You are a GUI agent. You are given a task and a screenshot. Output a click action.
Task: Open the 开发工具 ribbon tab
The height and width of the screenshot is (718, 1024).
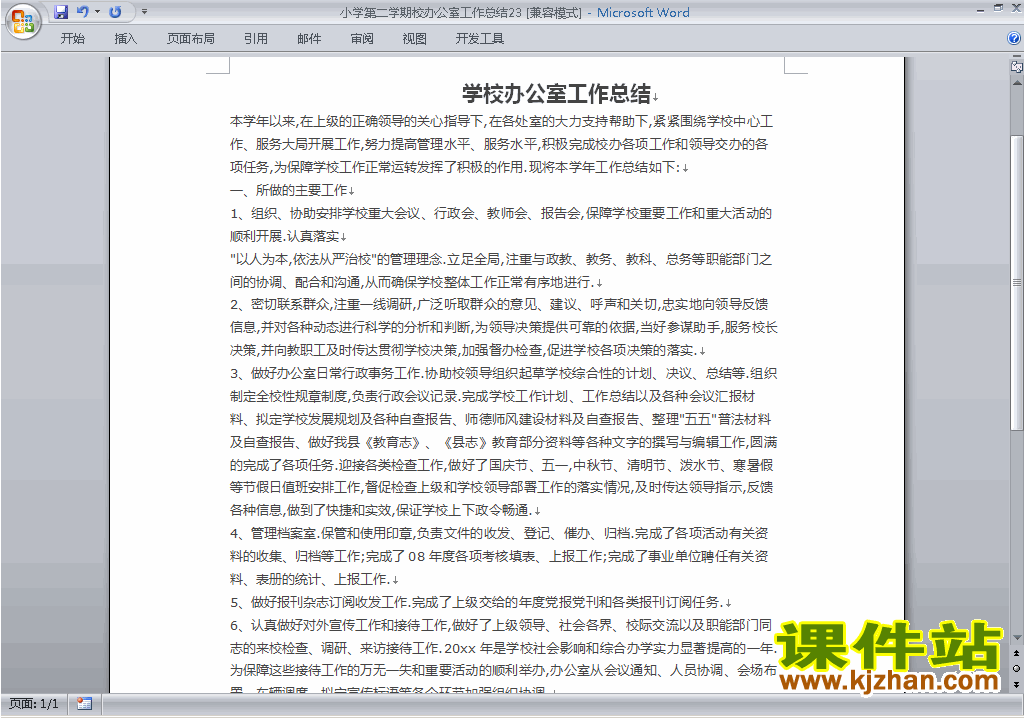click(x=480, y=39)
